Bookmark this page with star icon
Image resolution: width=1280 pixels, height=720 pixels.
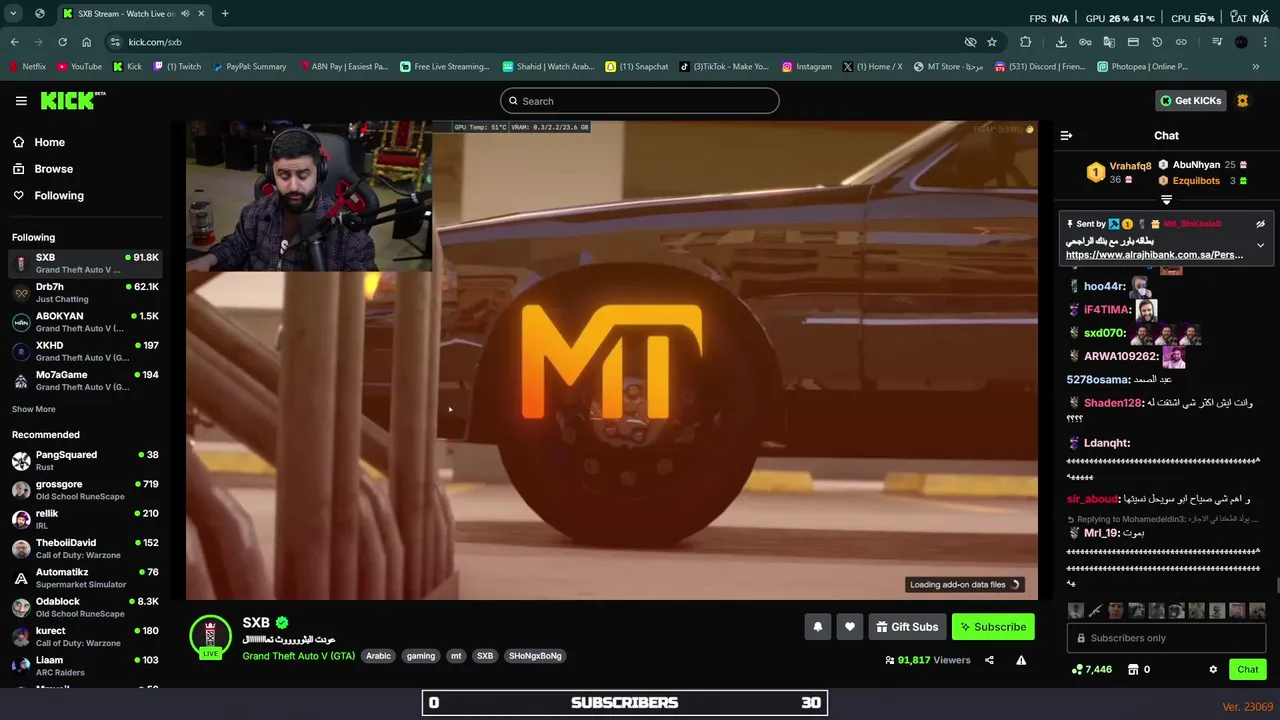click(x=992, y=42)
